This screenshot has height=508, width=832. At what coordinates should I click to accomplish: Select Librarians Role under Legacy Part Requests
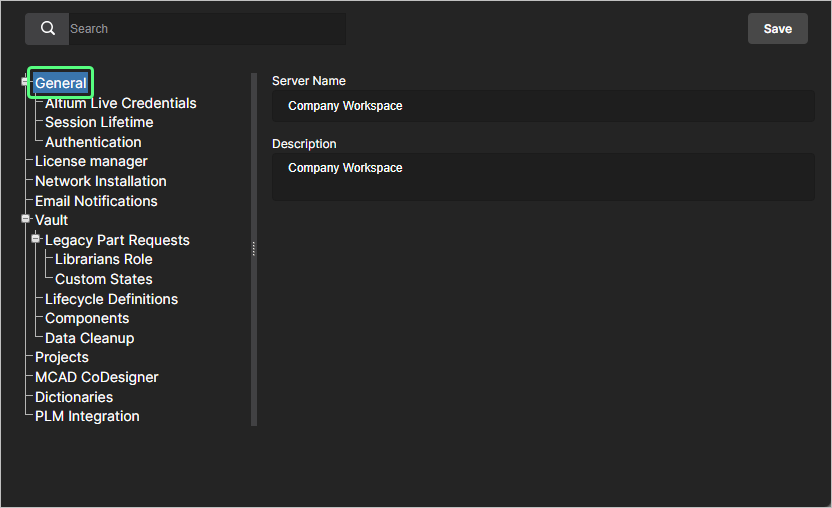(104, 259)
